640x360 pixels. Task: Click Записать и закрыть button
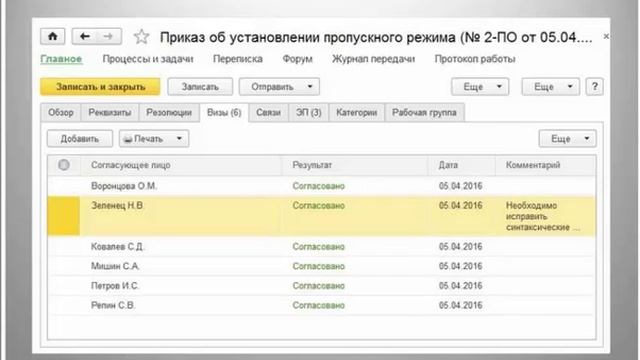[x=100, y=87]
